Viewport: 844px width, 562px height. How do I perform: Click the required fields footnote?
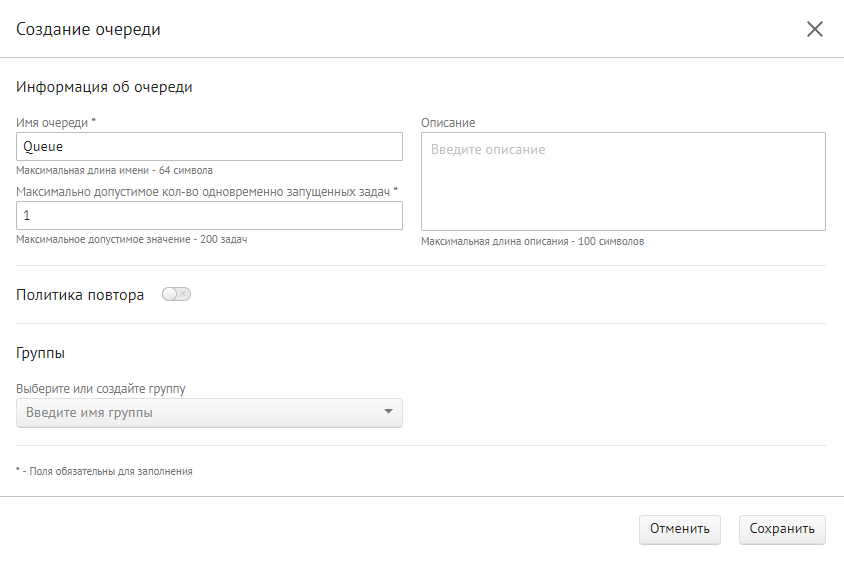pyautogui.click(x=105, y=471)
